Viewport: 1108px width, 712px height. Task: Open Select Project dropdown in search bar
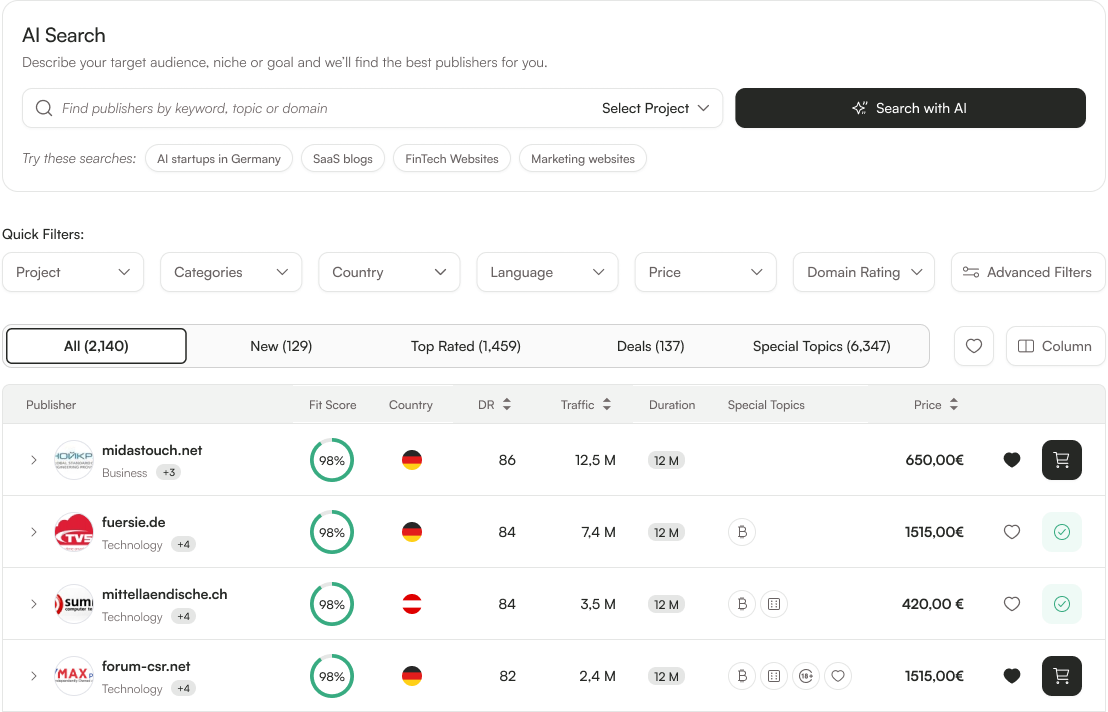655,108
